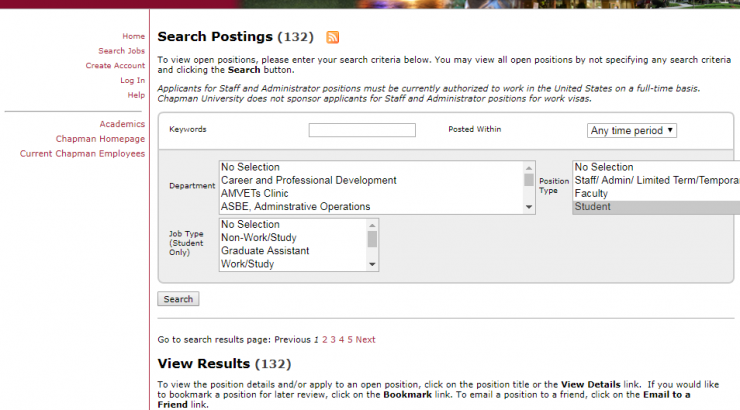Click Next in results pagination
The height and width of the screenshot is (410, 740).
[x=365, y=340]
